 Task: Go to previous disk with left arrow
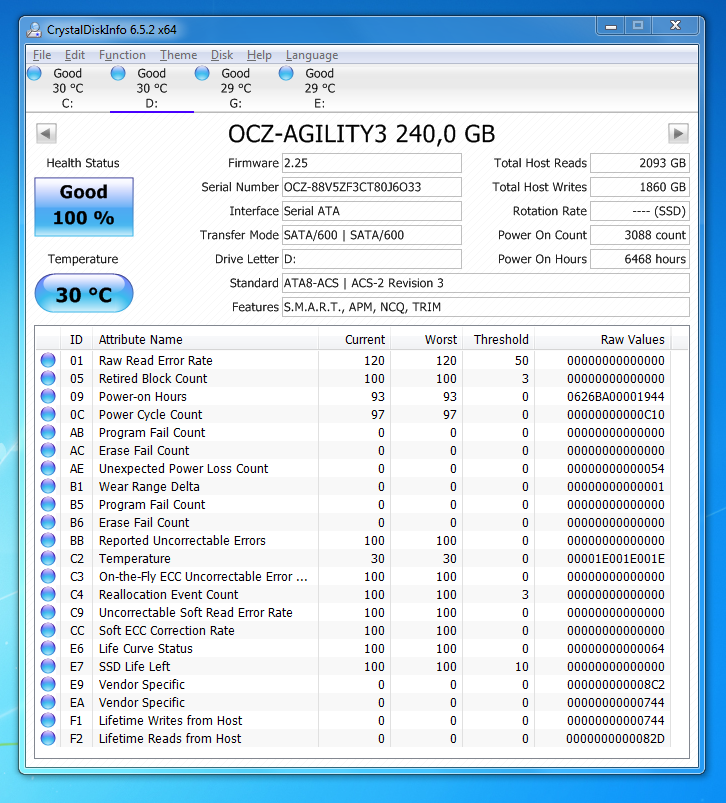pyautogui.click(x=46, y=134)
